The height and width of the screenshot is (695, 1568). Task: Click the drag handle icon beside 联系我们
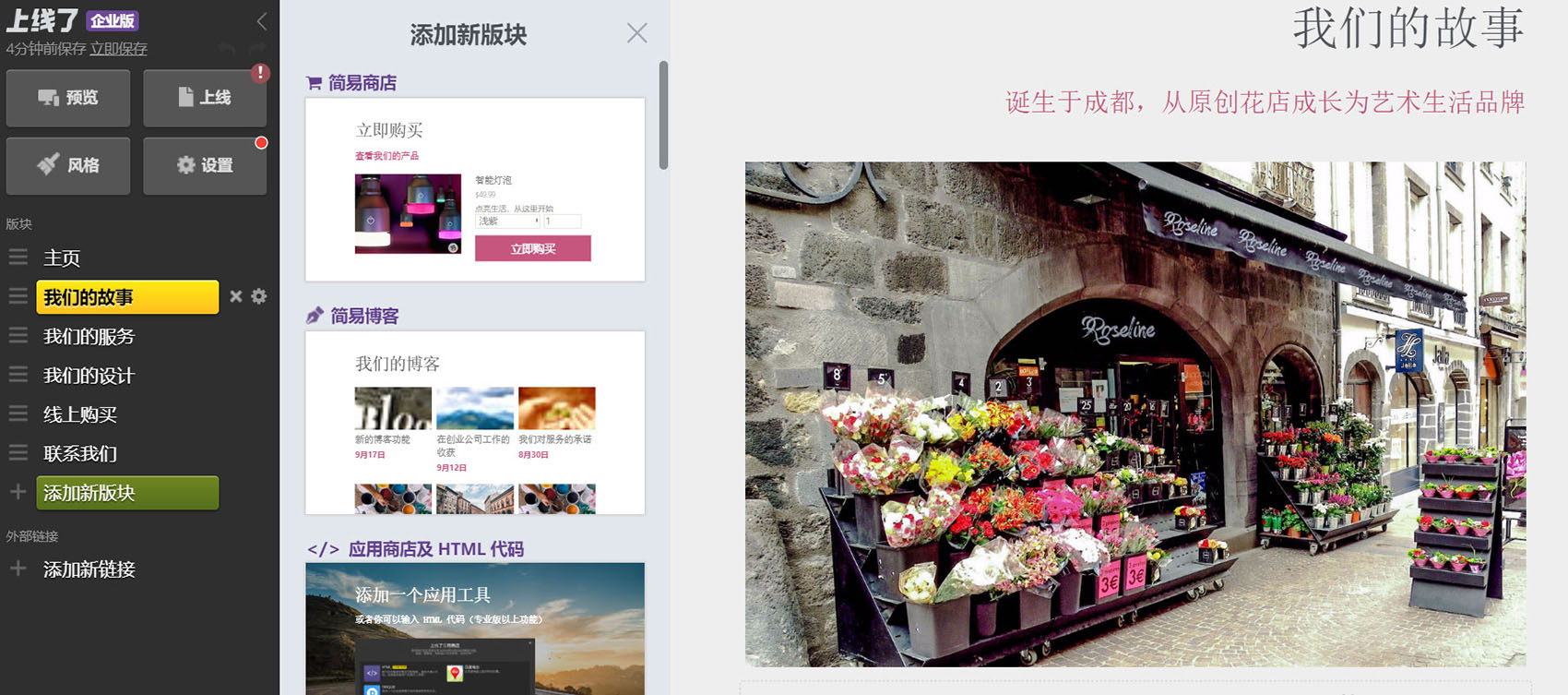point(18,452)
